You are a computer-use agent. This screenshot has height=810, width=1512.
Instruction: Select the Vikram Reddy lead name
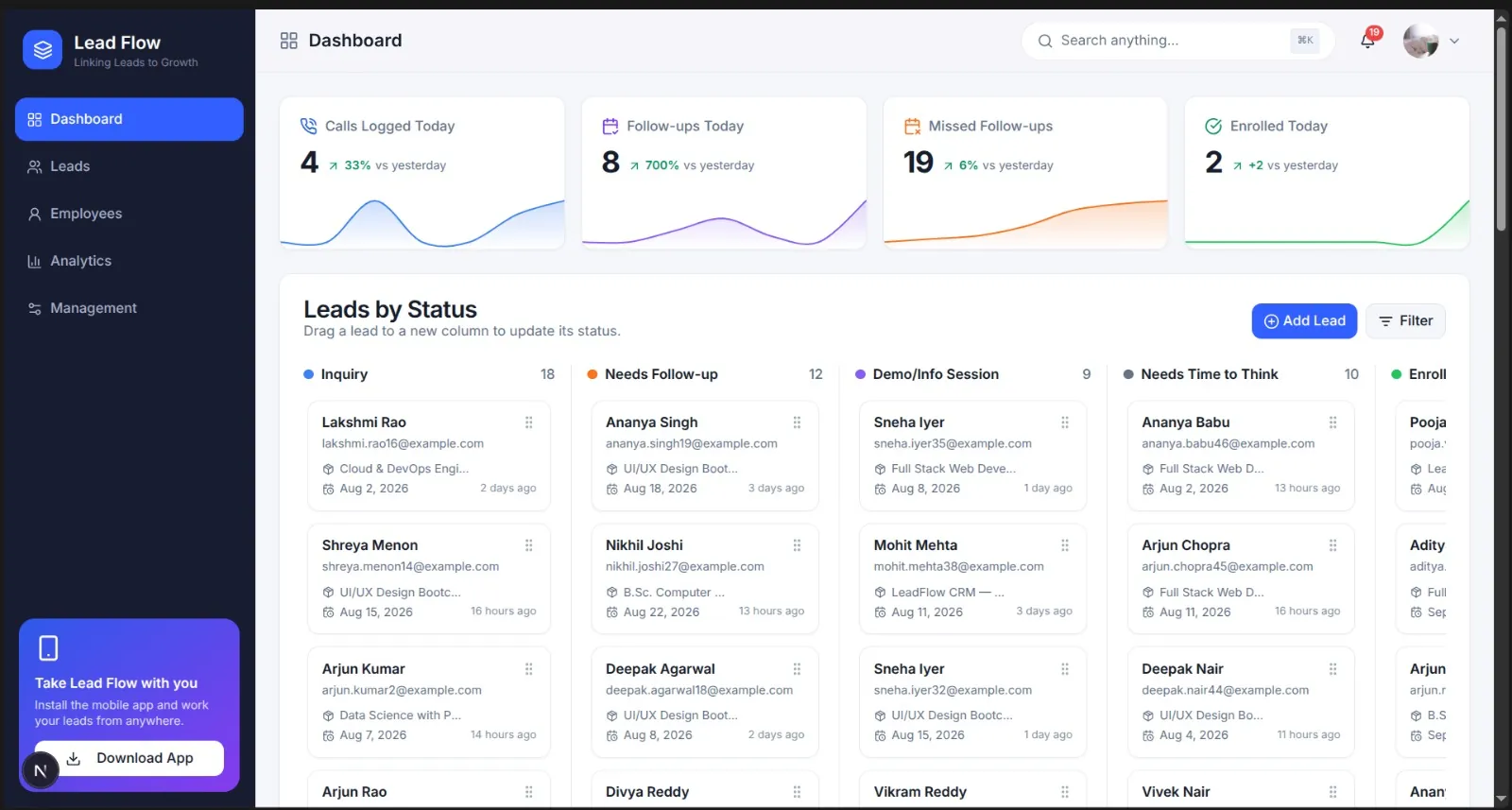[x=920, y=792]
